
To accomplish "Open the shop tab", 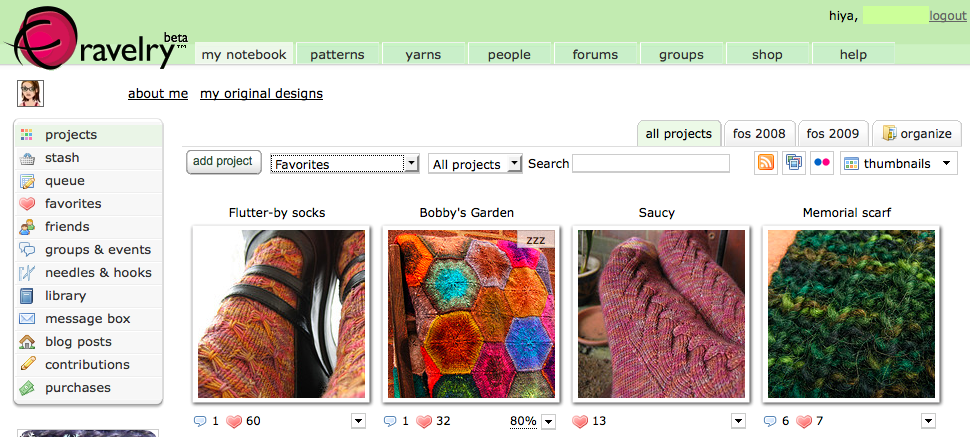I will [767, 54].
